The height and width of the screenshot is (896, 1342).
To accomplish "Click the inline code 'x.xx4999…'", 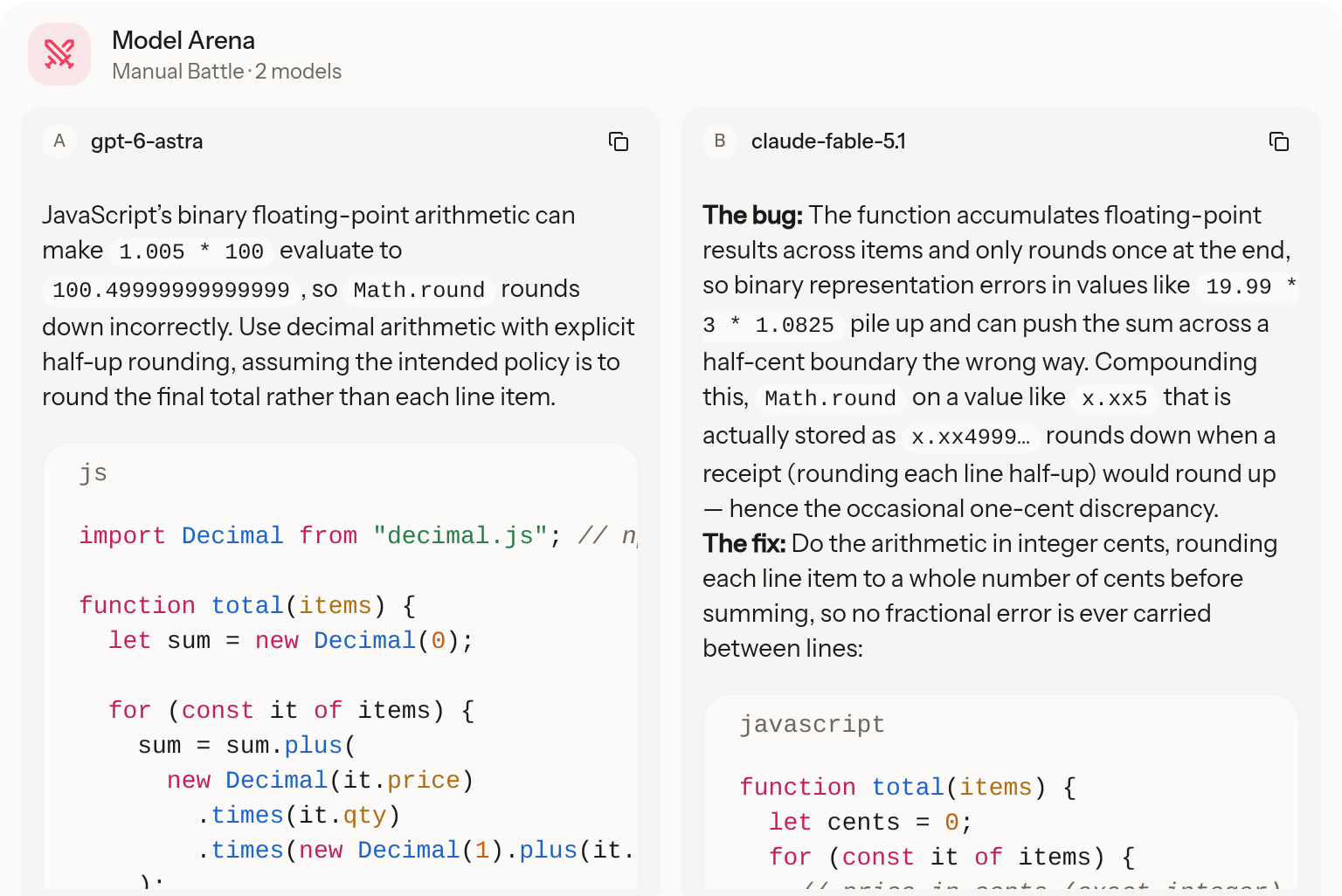I will click(971, 437).
